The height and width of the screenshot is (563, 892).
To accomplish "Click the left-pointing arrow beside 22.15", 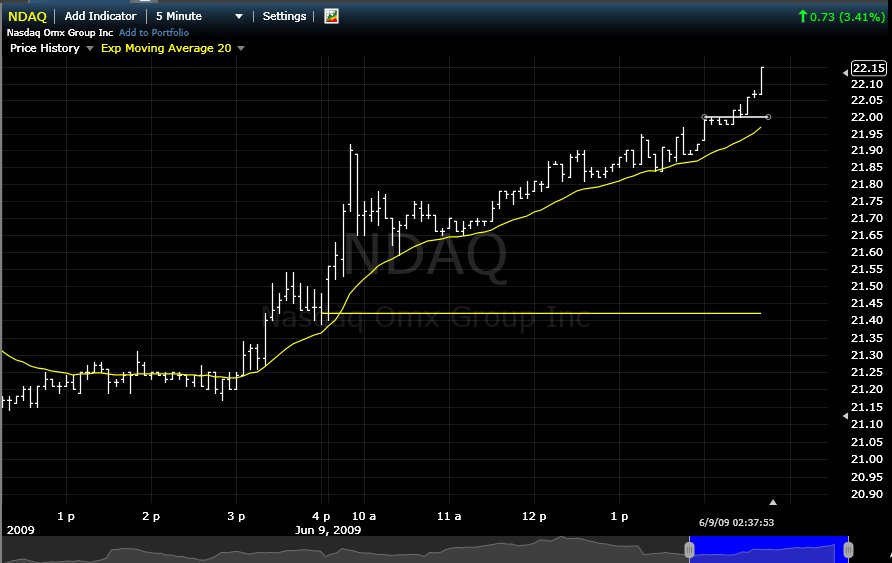I will pos(845,73).
